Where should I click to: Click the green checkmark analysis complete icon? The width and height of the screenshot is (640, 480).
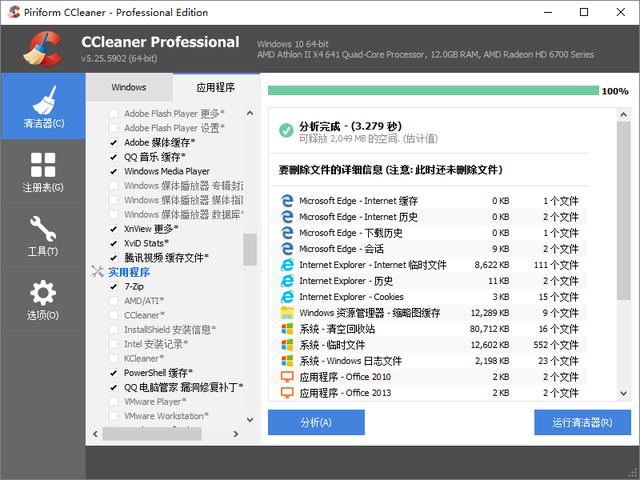pos(286,130)
